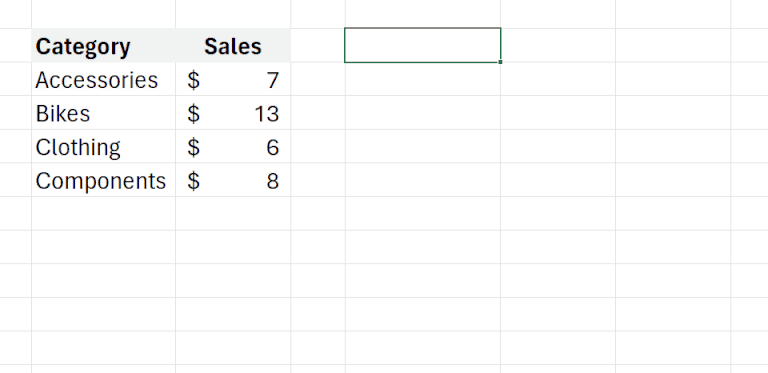Select the sales value 6 cell

[233, 147]
